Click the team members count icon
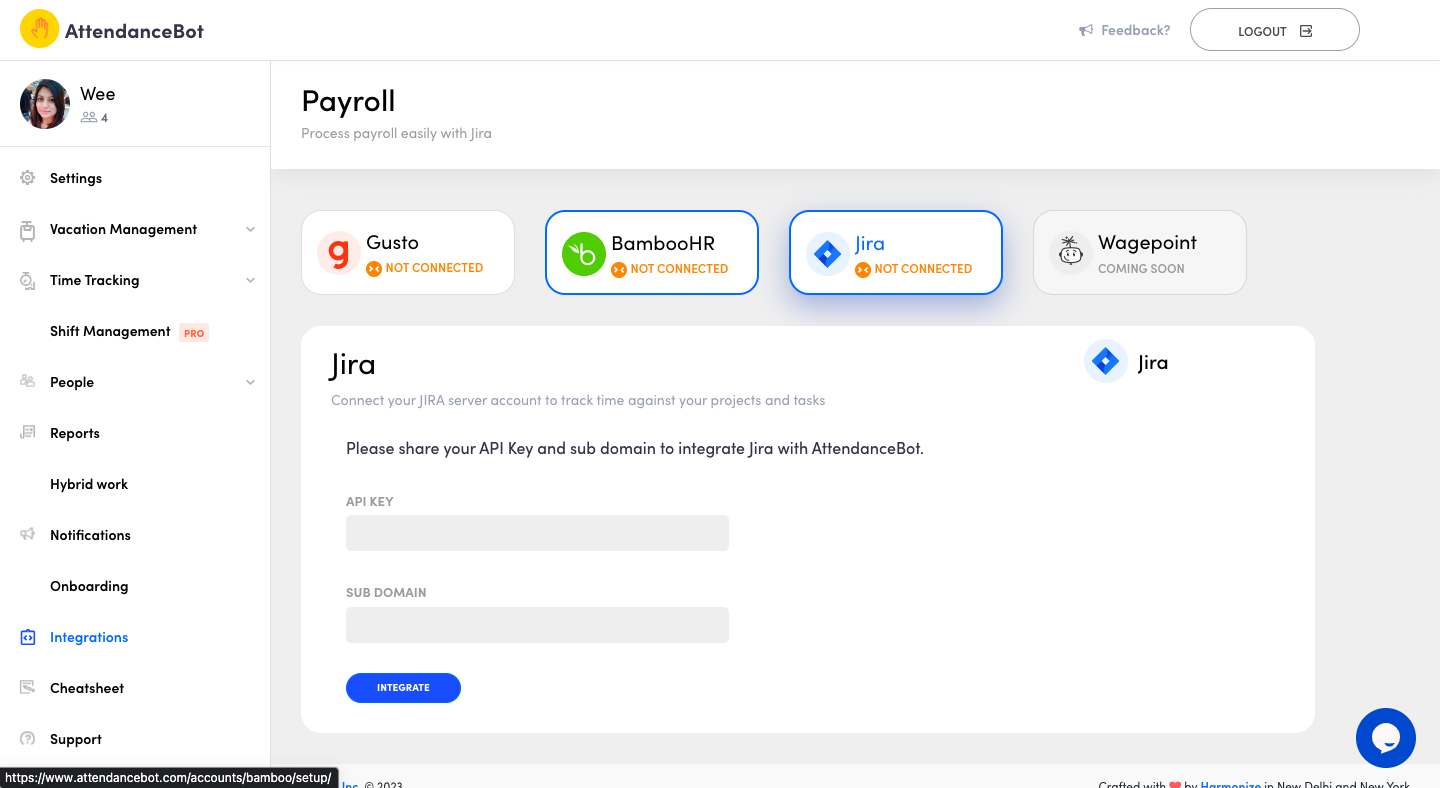The width and height of the screenshot is (1440, 788). click(89, 118)
